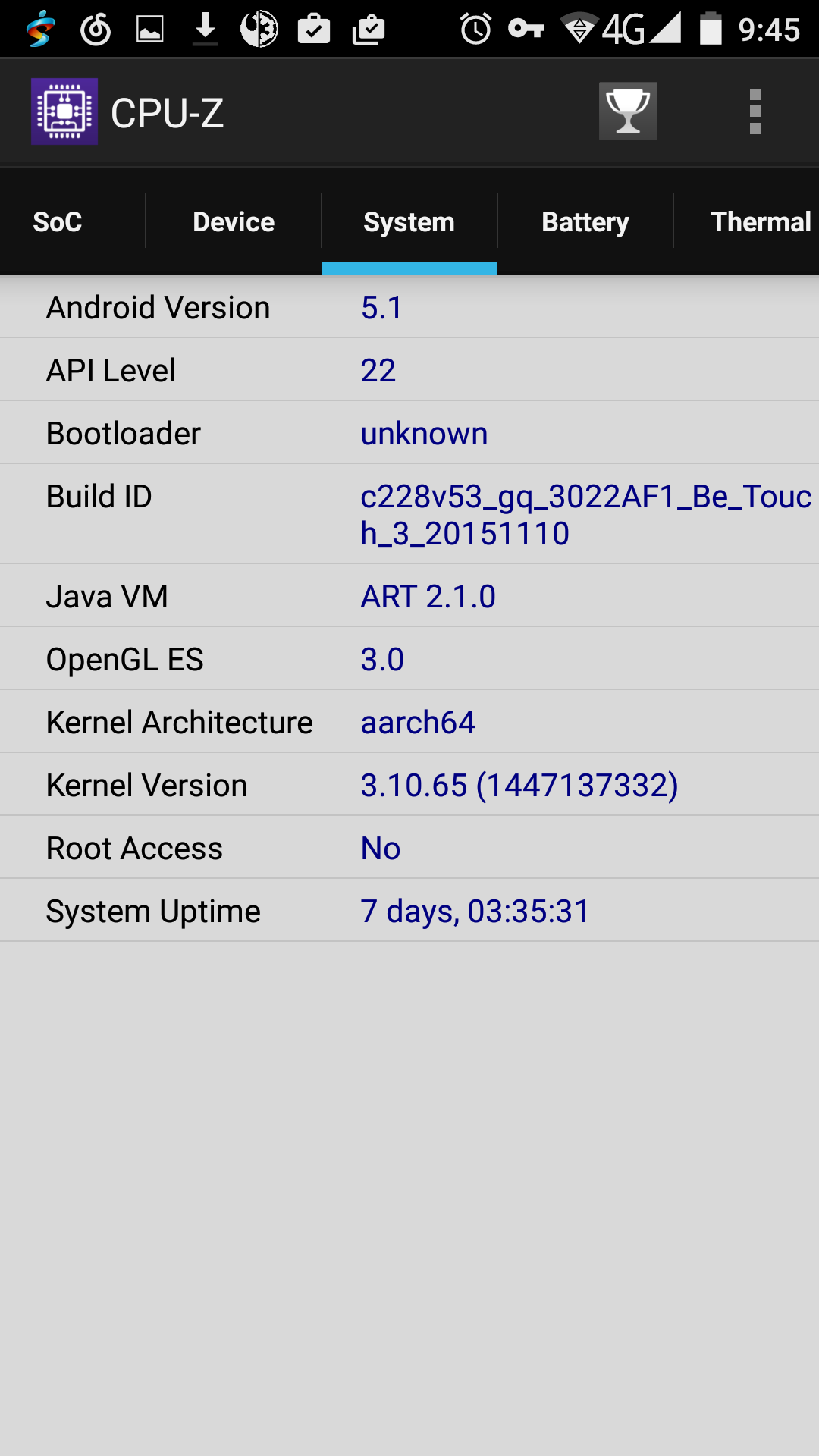Tap the colorful S notification icon
The height and width of the screenshot is (1456, 819).
pos(40,29)
